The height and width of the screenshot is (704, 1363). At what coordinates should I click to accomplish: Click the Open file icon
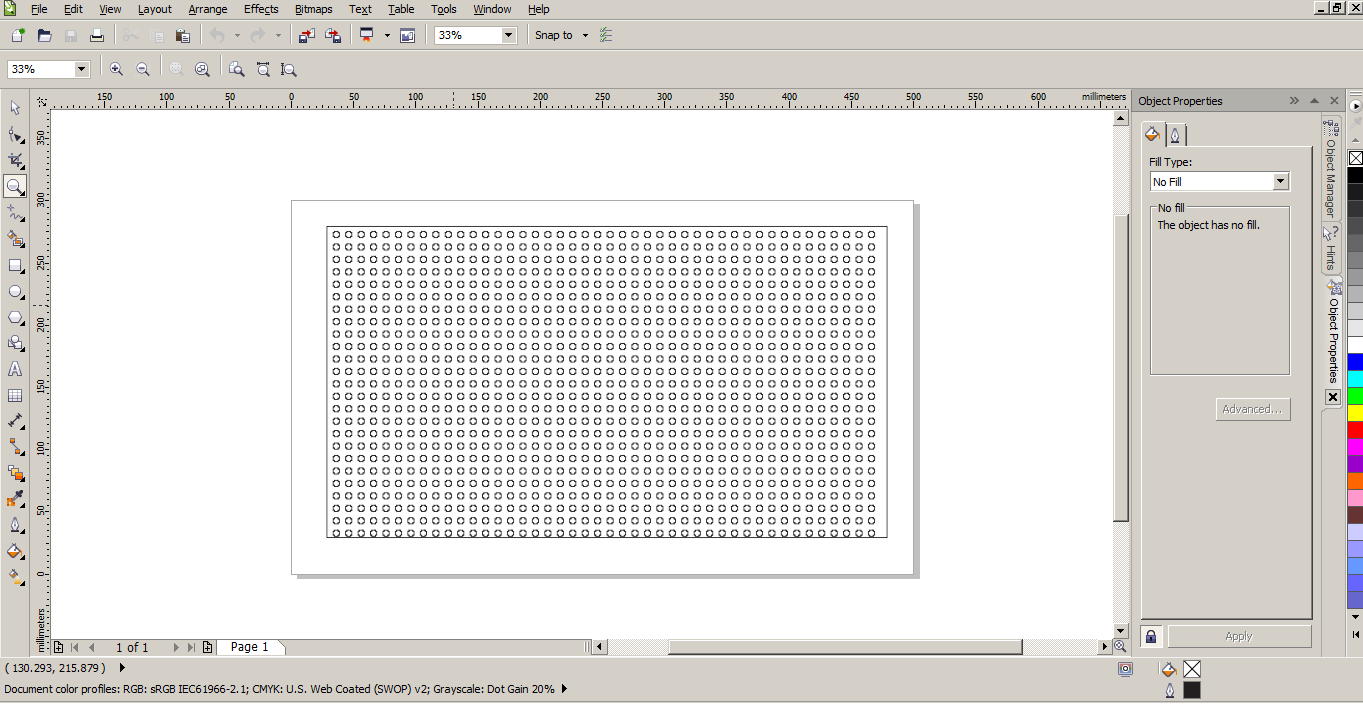point(44,35)
